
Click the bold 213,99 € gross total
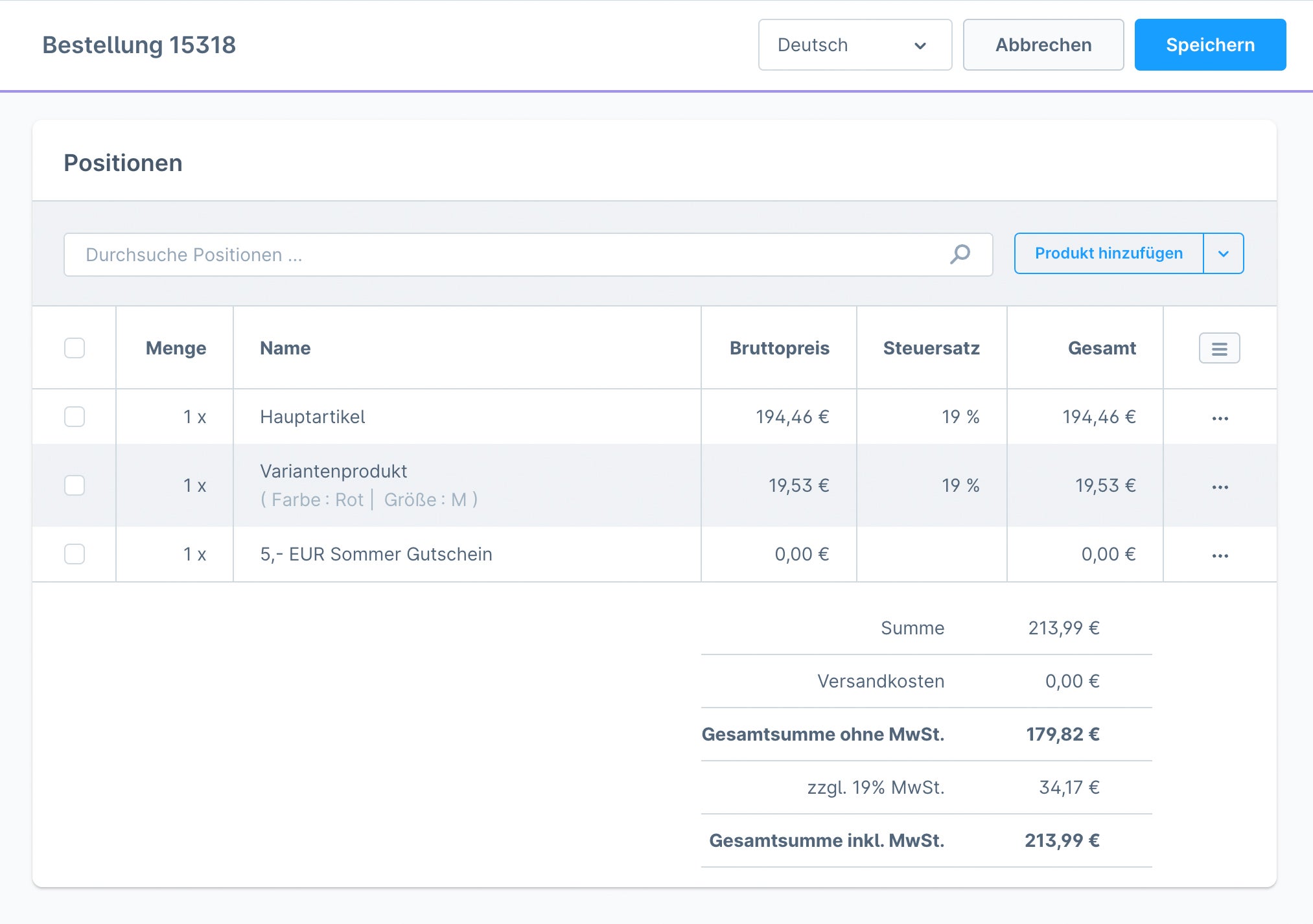[1062, 840]
